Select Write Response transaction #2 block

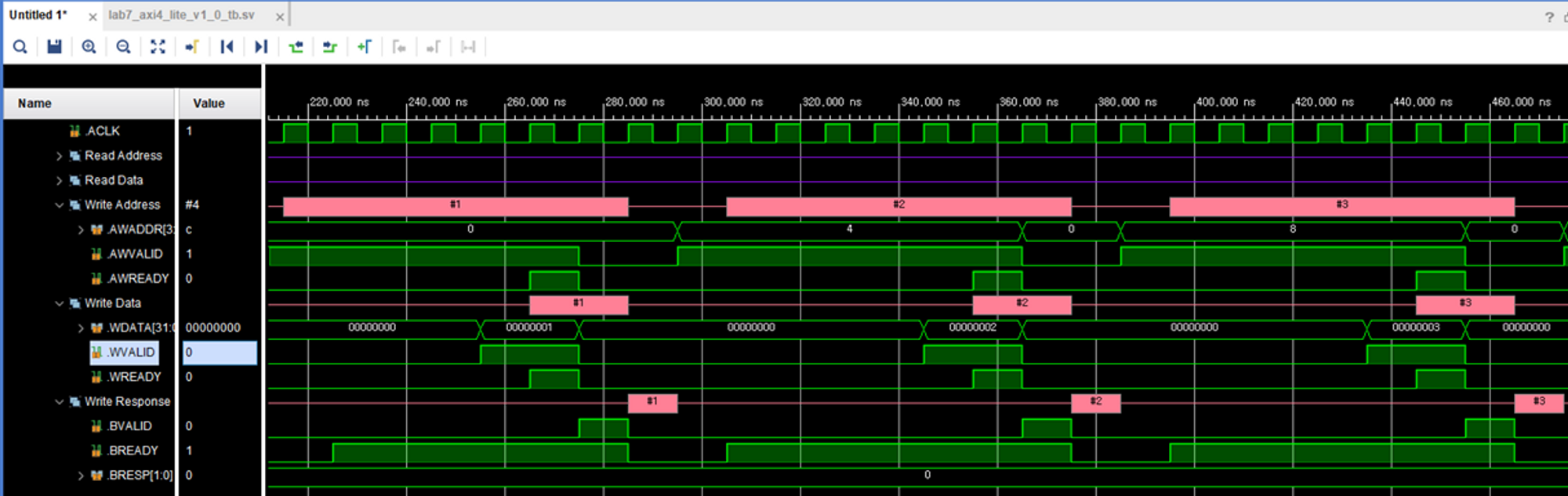point(1096,403)
